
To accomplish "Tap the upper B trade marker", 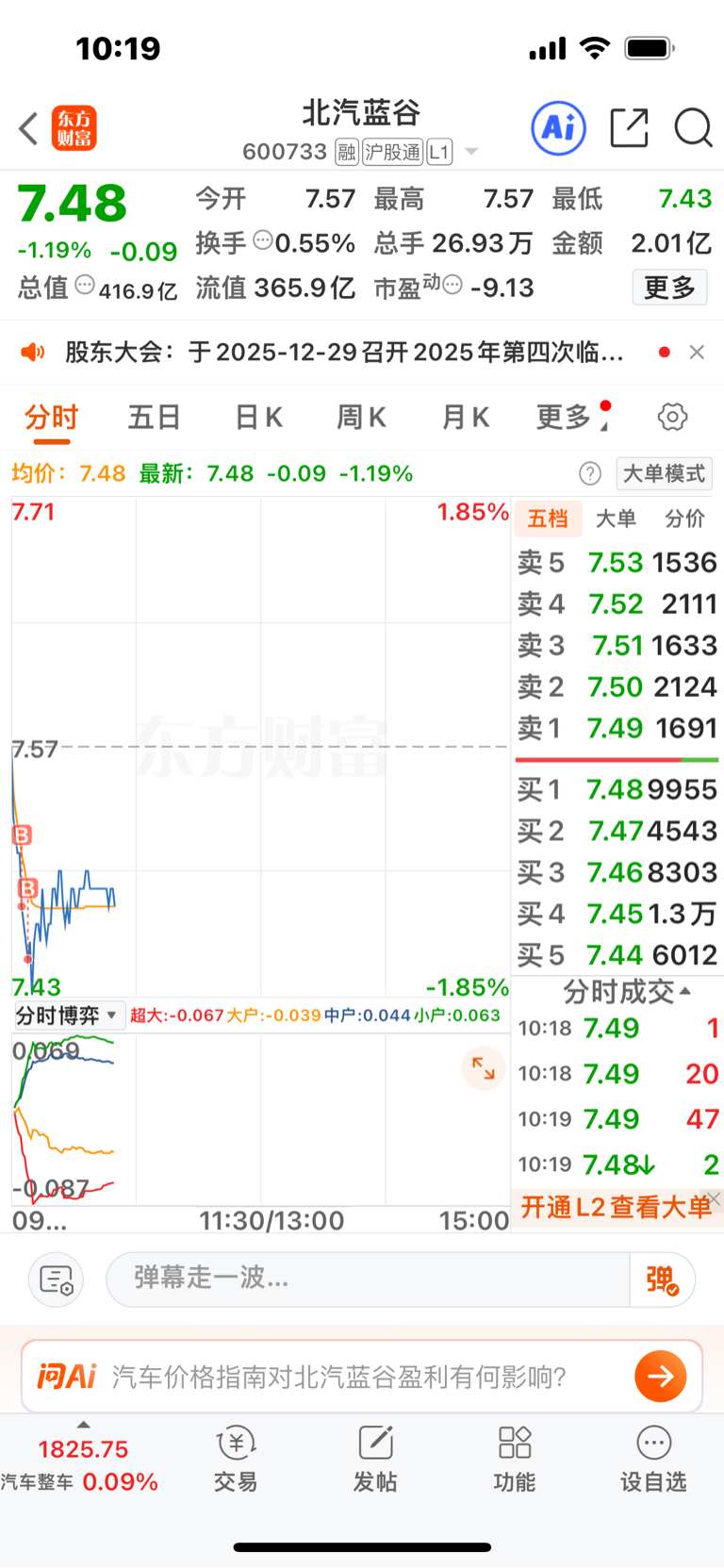I will click(x=22, y=834).
